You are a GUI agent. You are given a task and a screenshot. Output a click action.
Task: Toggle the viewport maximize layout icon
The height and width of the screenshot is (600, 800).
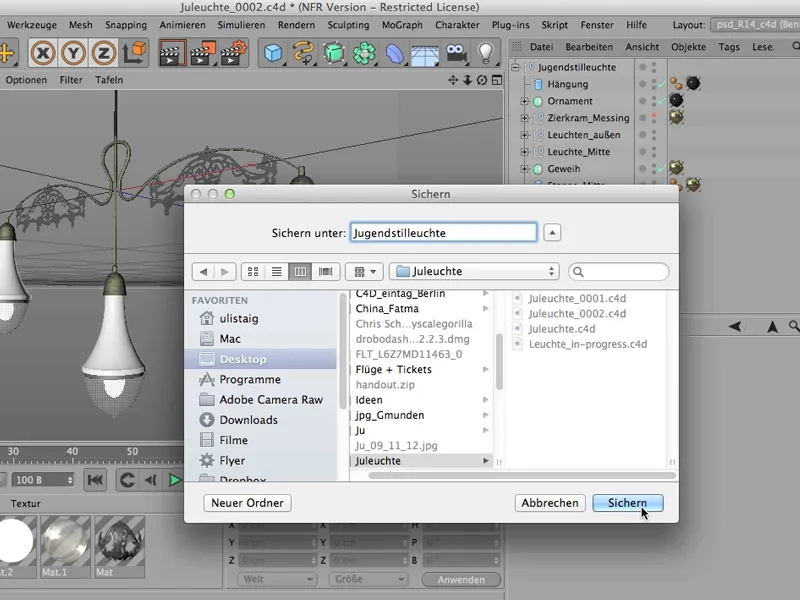click(x=496, y=80)
